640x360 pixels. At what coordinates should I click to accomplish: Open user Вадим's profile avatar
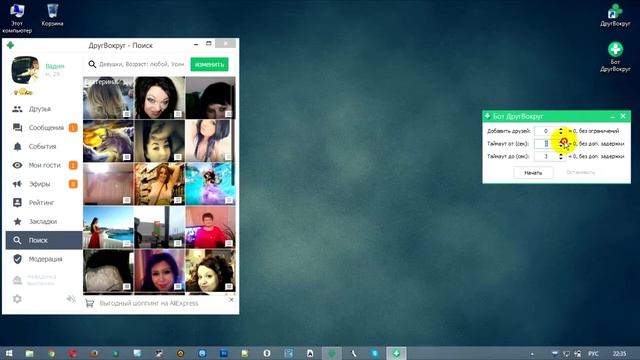pyautogui.click(x=25, y=70)
